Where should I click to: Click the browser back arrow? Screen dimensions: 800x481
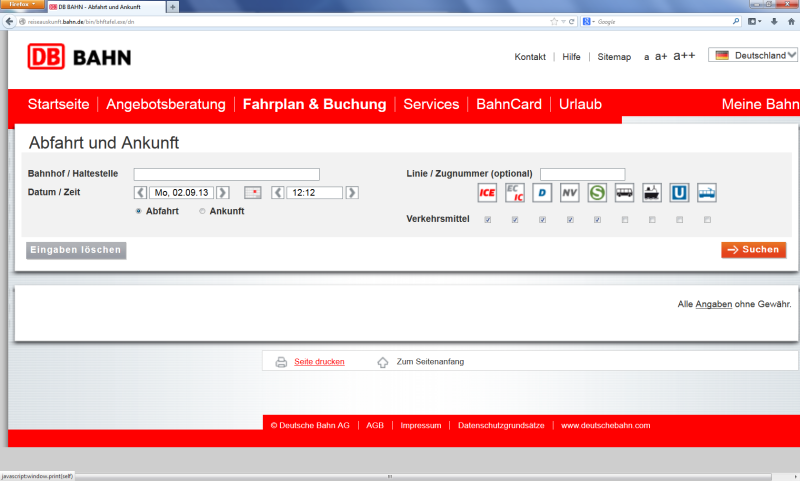(x=9, y=21)
